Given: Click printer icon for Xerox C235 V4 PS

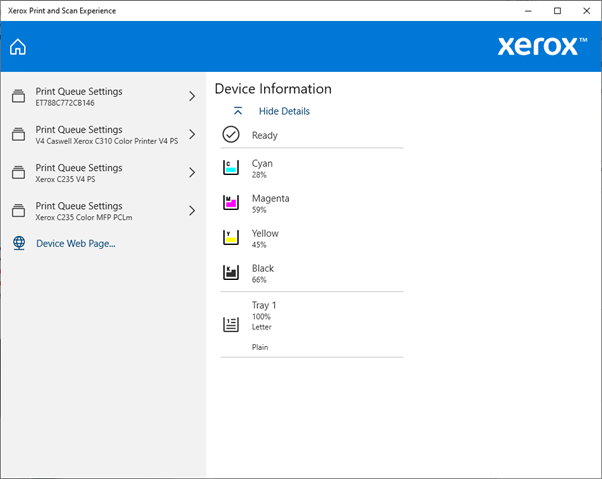Looking at the screenshot, I should [x=18, y=172].
